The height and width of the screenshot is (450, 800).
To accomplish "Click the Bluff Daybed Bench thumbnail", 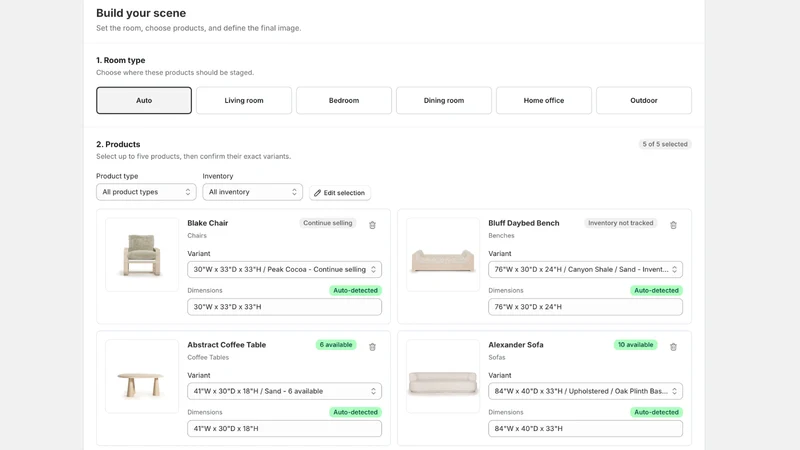I will (x=443, y=255).
